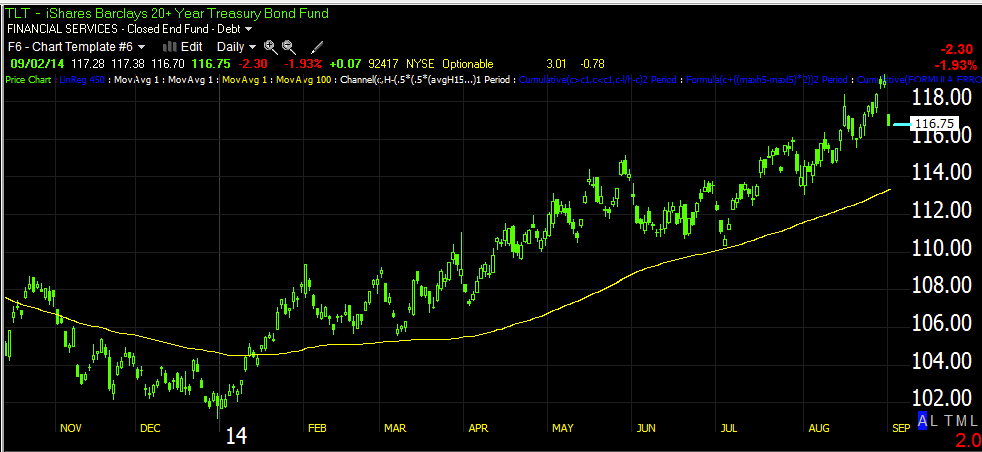The height and width of the screenshot is (452, 982).
Task: Select the LinReg 450 indicator label
Action: (x=81, y=80)
